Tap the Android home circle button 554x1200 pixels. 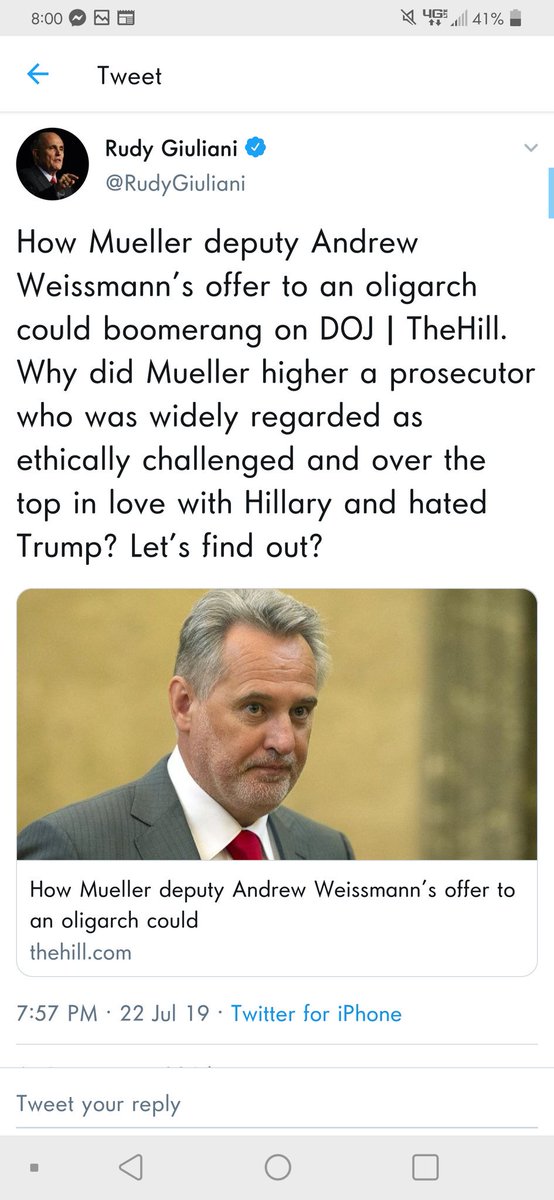pos(277,1166)
